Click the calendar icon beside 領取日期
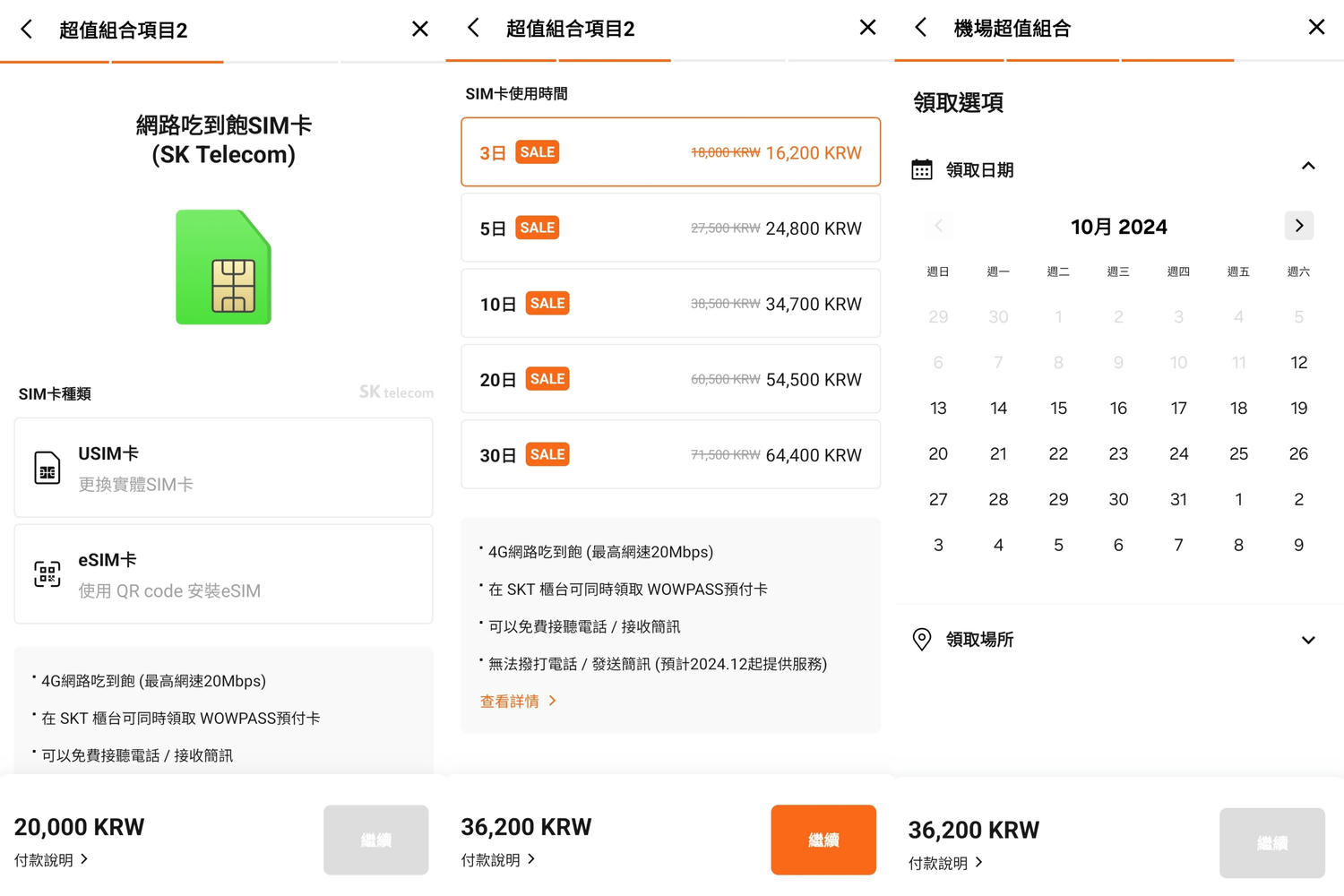 (922, 169)
